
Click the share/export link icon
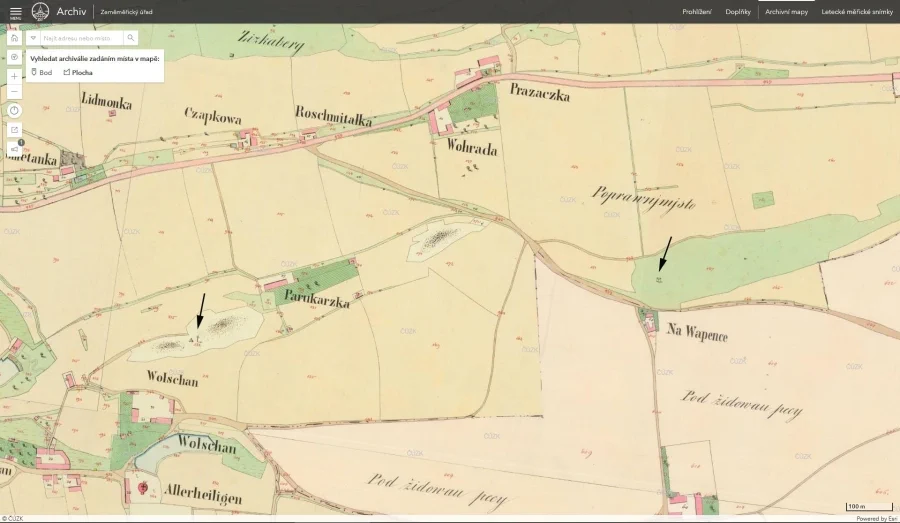coord(14,130)
